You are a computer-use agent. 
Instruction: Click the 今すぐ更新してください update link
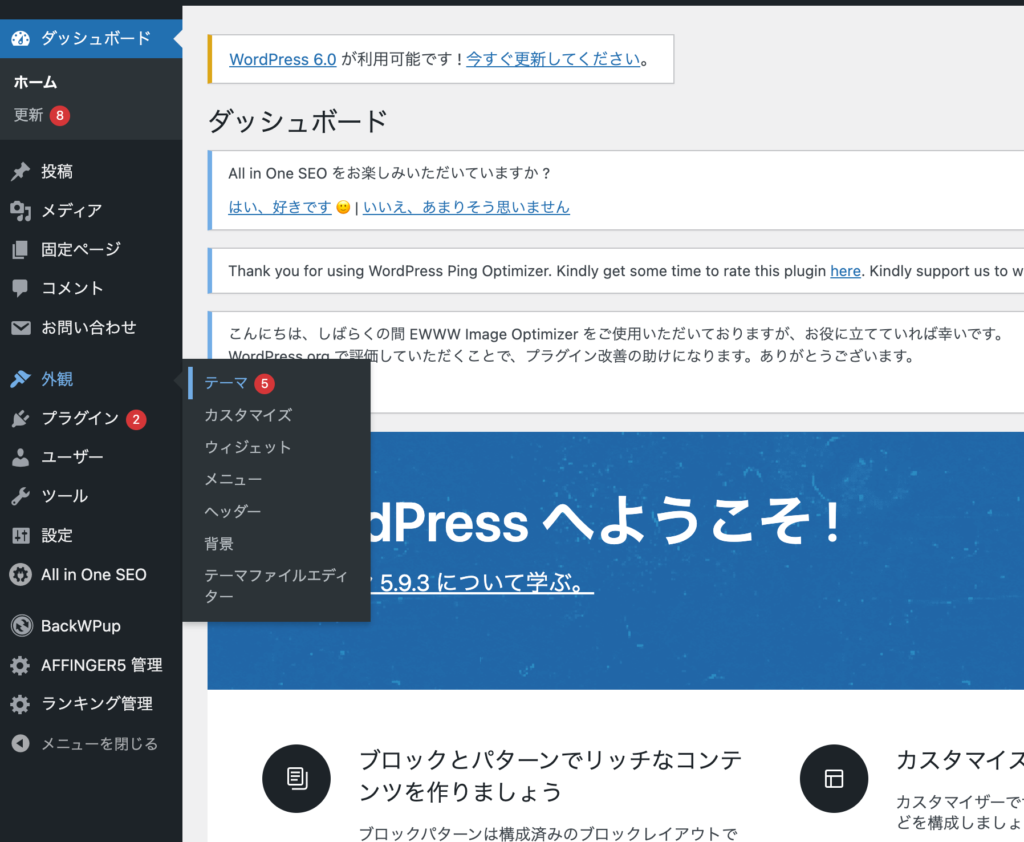[x=553, y=59]
